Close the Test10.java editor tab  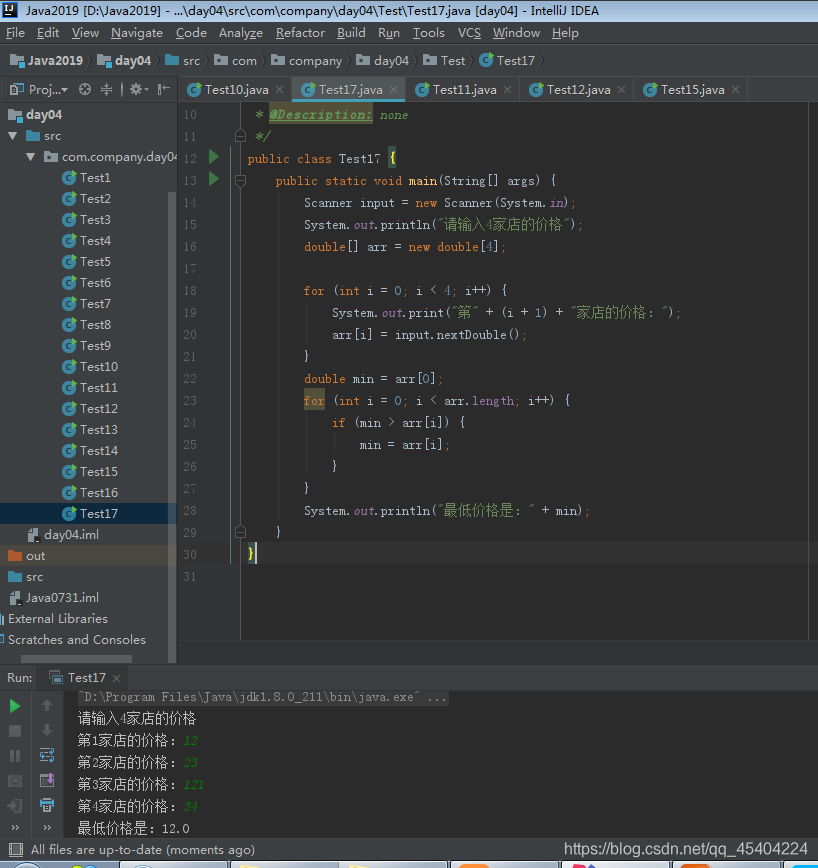[x=279, y=90]
